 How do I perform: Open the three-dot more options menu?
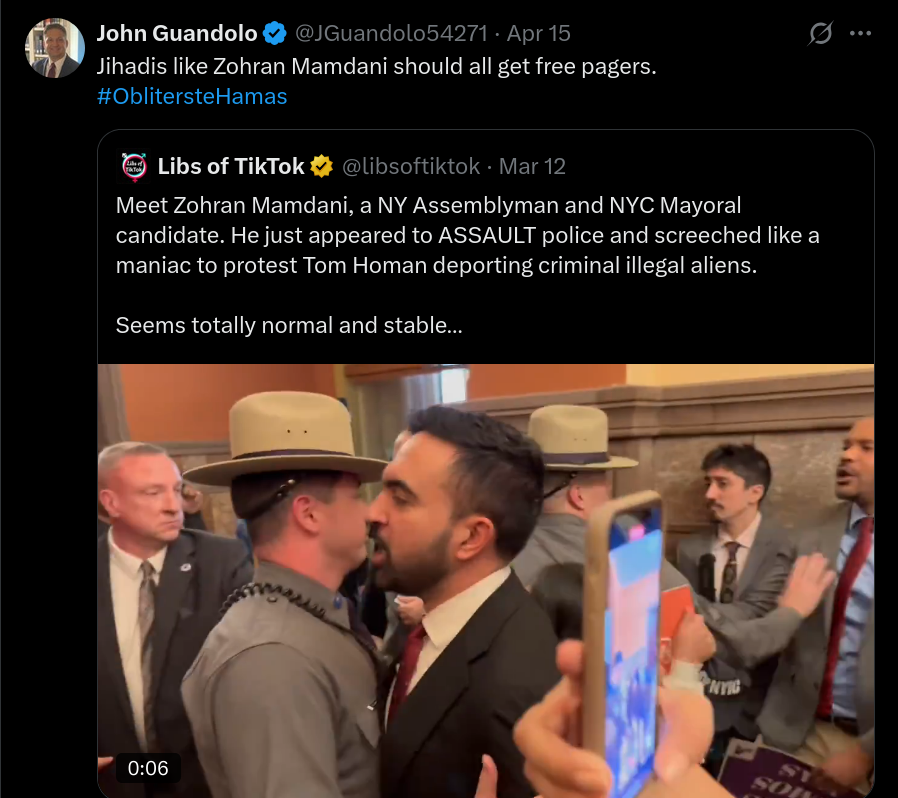coord(860,33)
